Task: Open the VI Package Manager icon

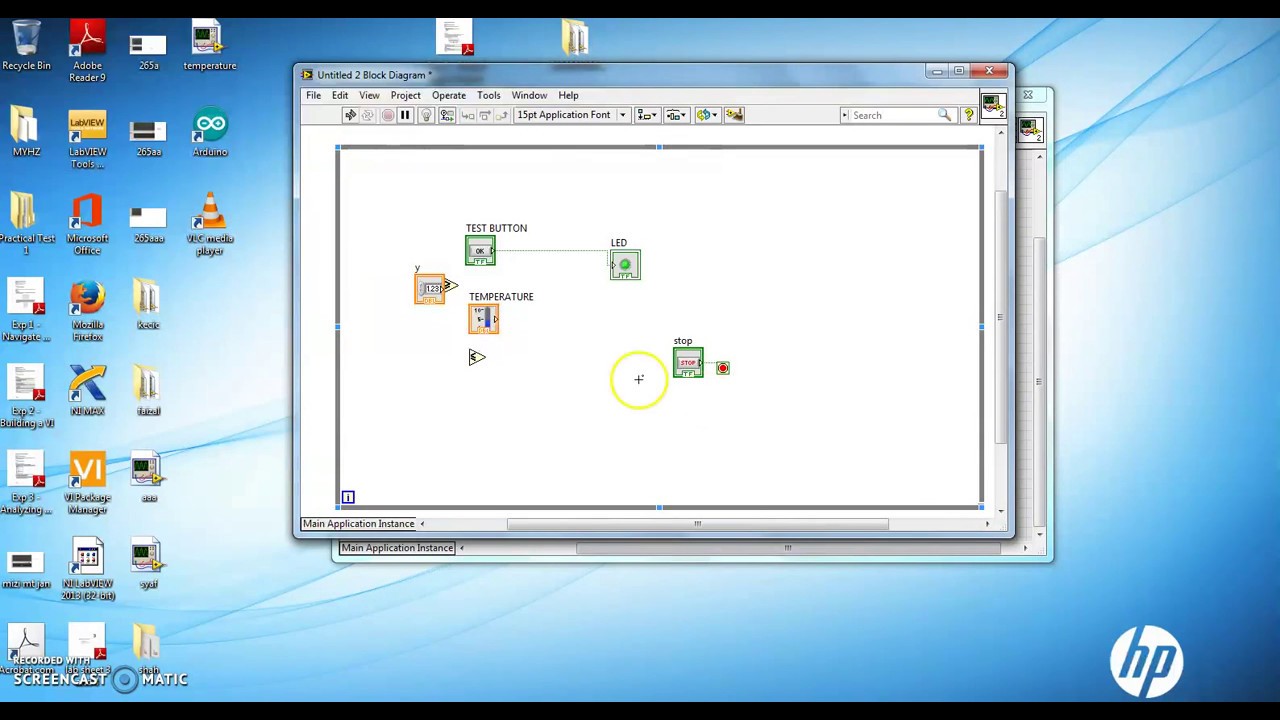Action: click(87, 483)
